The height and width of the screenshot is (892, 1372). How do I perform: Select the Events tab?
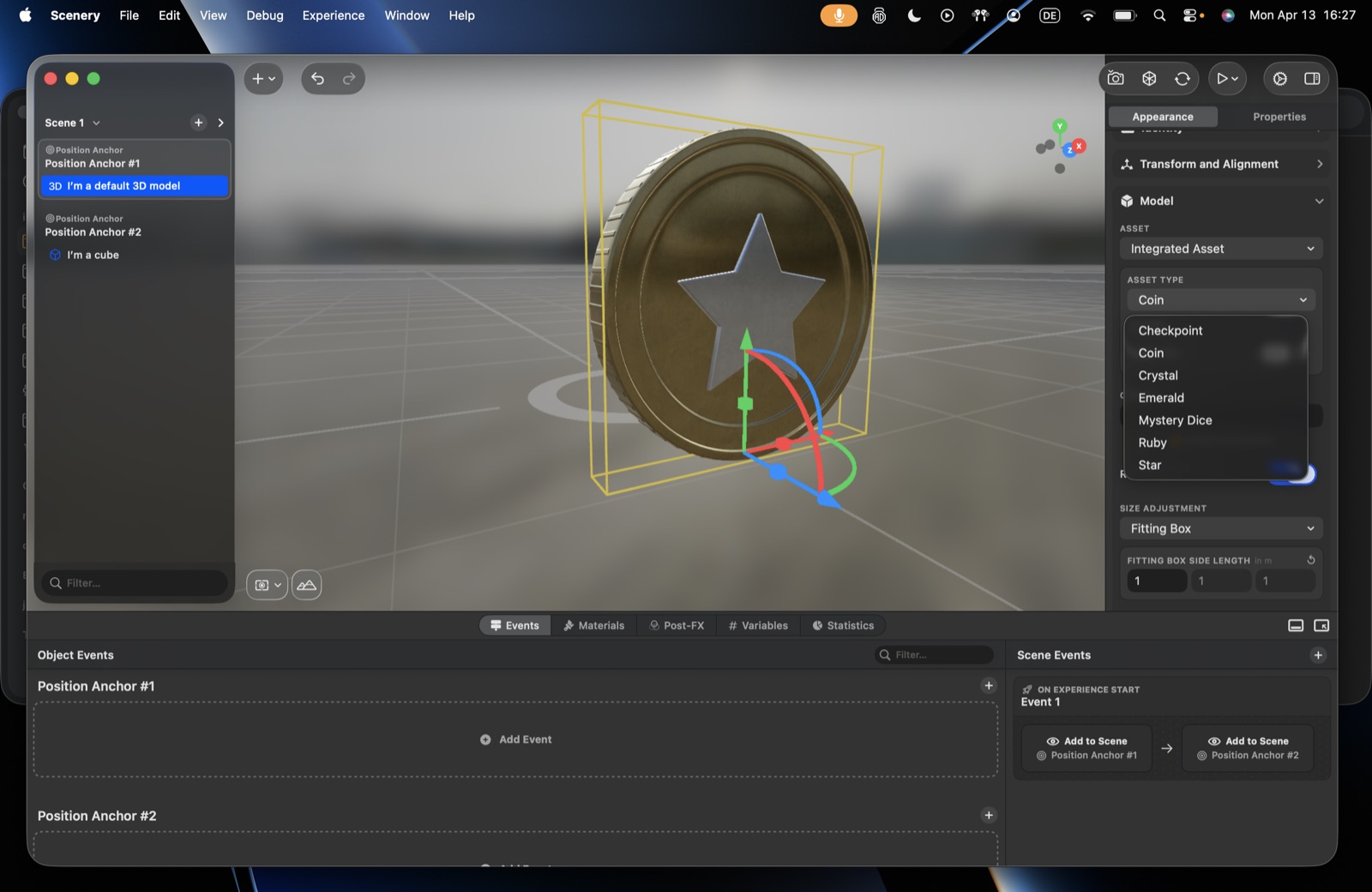pos(514,625)
